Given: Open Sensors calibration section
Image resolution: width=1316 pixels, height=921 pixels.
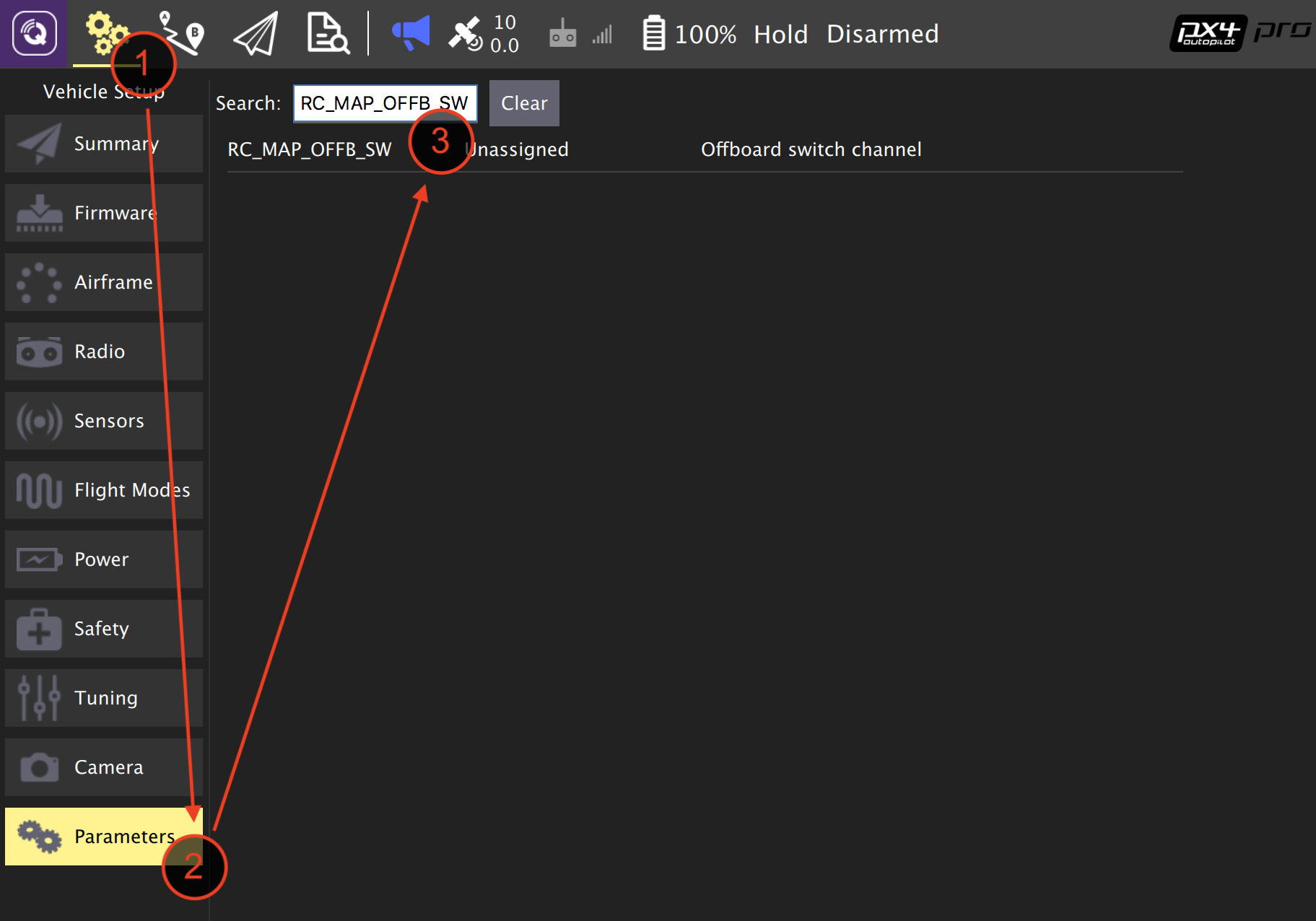Looking at the screenshot, I should point(104,421).
